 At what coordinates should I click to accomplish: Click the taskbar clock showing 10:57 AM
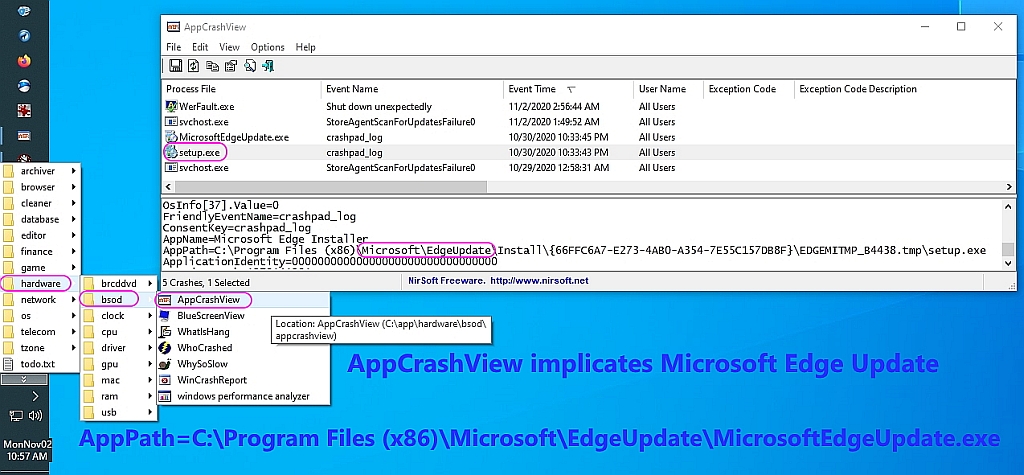point(25,450)
